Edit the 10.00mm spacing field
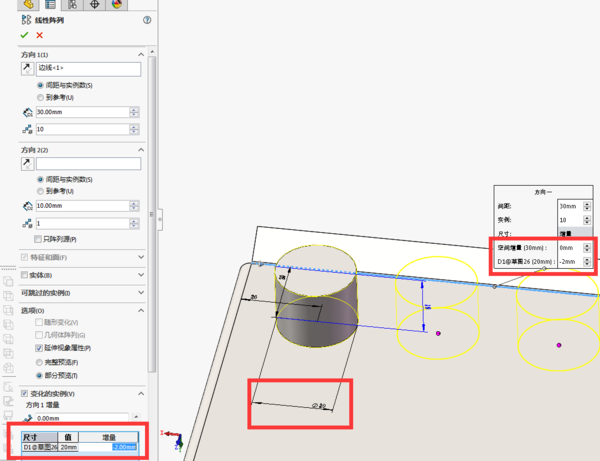Screen dimensions: 600x461 tap(82, 206)
